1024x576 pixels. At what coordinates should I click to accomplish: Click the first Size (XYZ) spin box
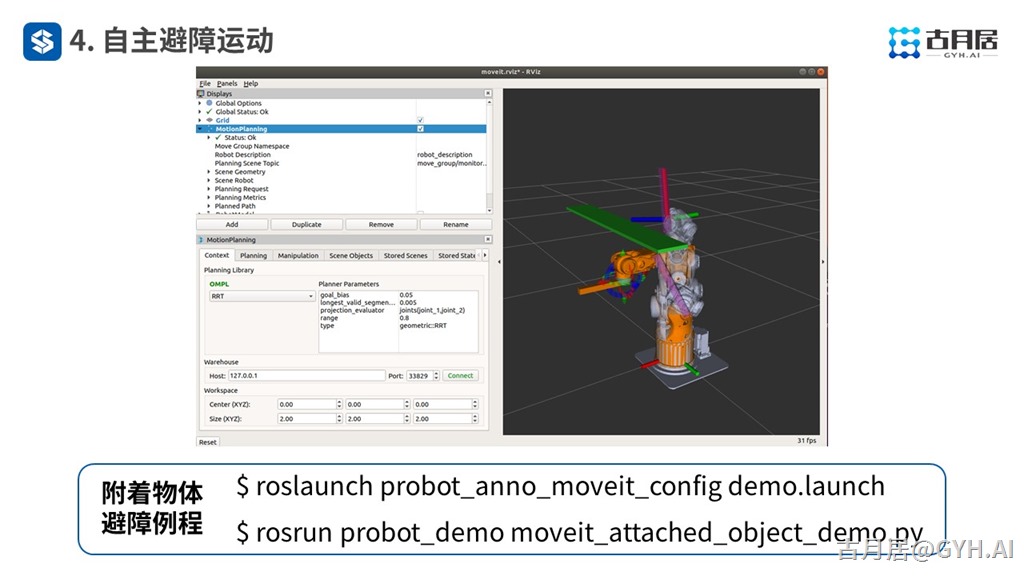coord(310,419)
